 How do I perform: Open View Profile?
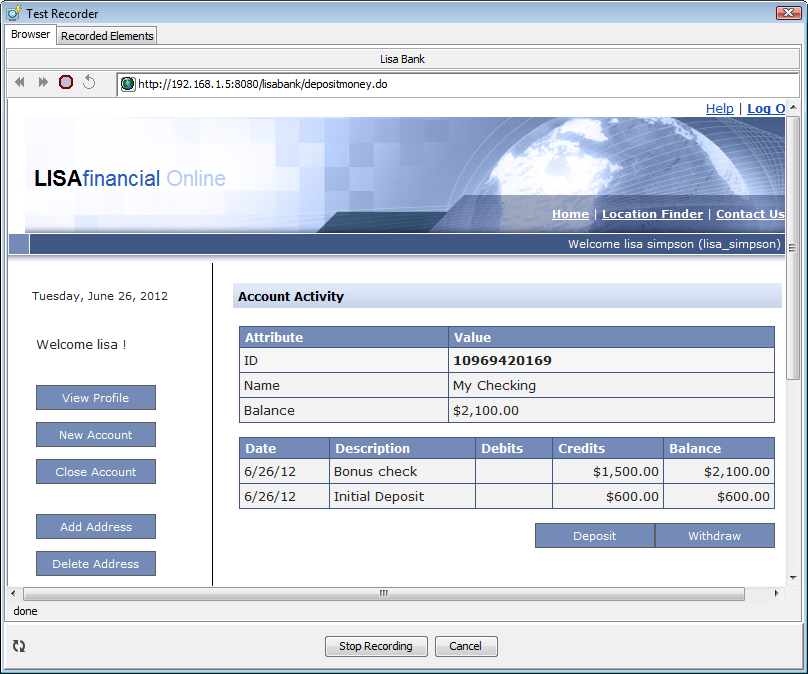(x=95, y=397)
